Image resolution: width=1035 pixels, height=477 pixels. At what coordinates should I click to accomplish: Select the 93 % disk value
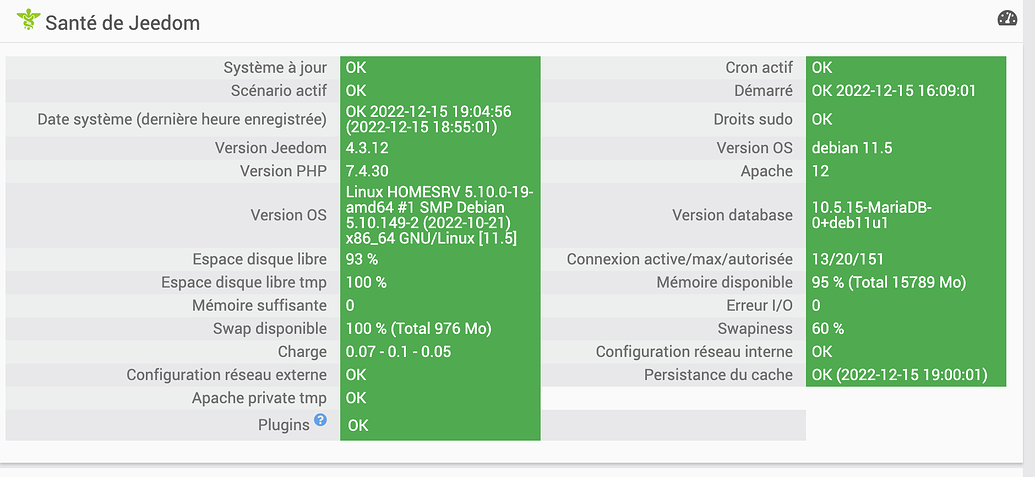click(362, 259)
